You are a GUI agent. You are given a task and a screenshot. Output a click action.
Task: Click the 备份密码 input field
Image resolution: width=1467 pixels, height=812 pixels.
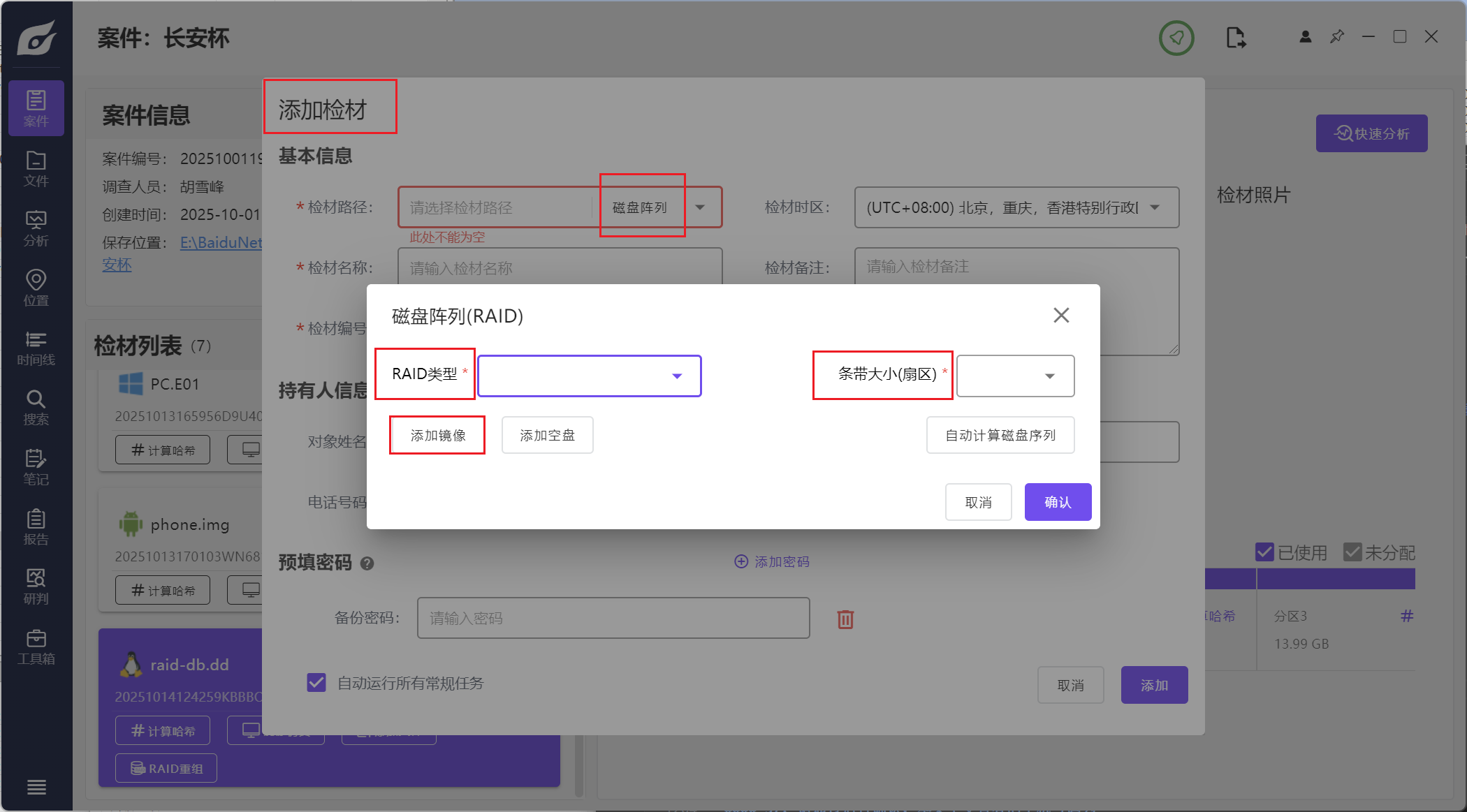[x=613, y=617]
